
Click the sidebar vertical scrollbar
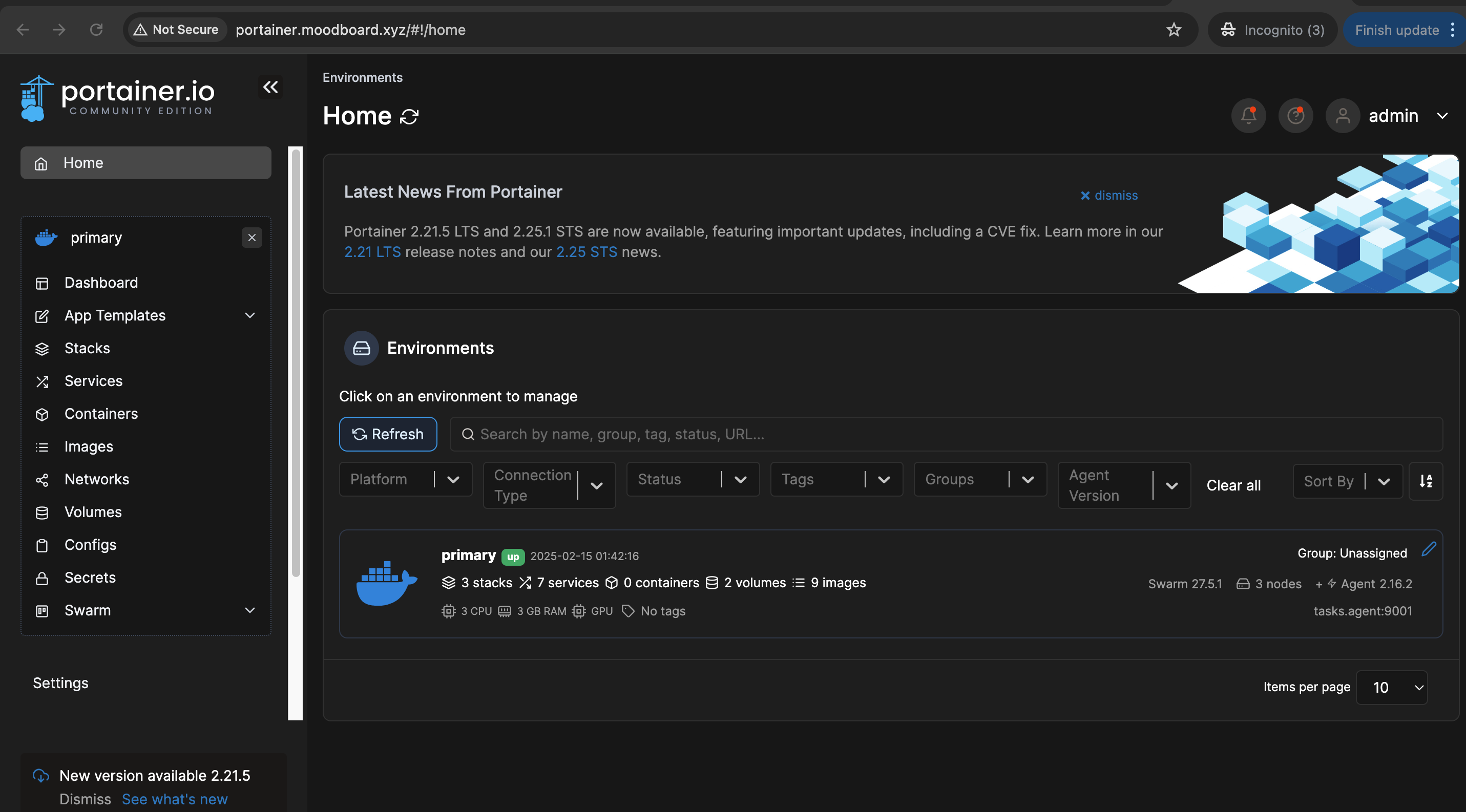coord(296,364)
